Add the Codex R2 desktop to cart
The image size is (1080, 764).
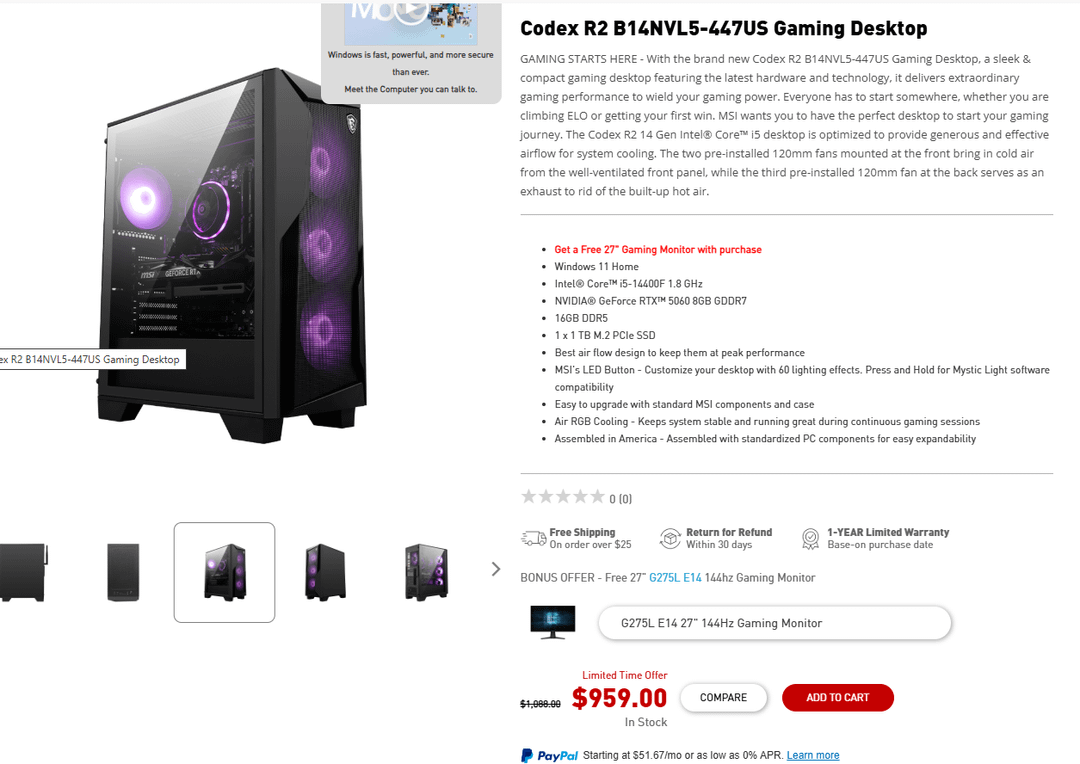(x=838, y=697)
